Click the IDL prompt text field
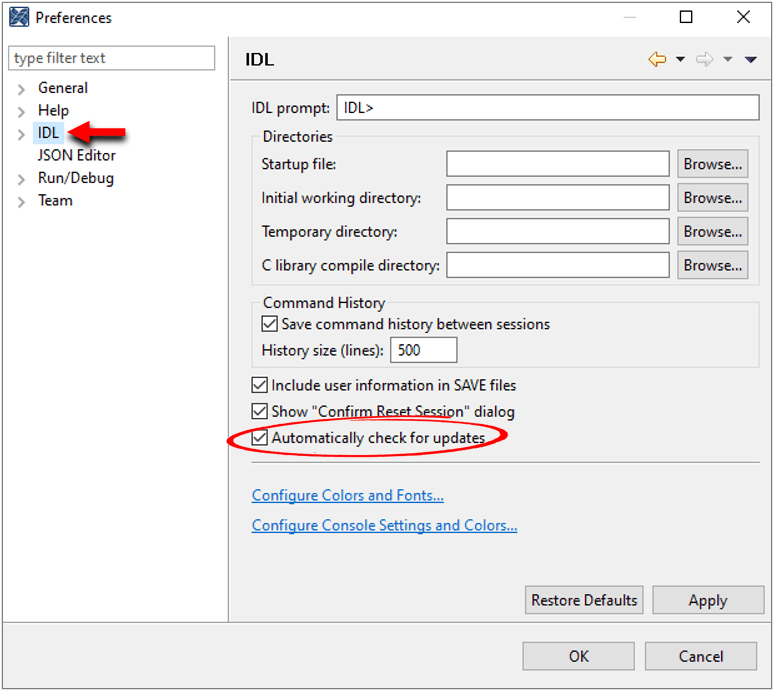Image resolution: width=778 pixels, height=695 pixels. 548,108
